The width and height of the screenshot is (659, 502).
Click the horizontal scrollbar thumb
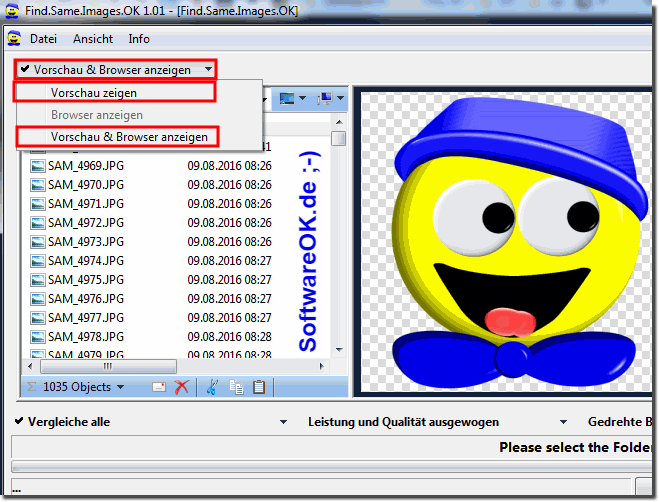click(108, 366)
